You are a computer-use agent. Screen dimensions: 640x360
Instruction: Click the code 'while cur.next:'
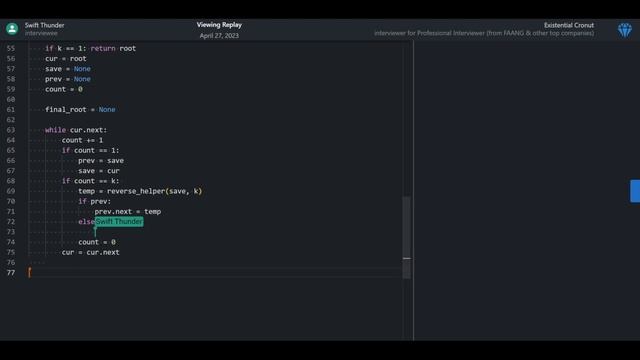coord(76,130)
